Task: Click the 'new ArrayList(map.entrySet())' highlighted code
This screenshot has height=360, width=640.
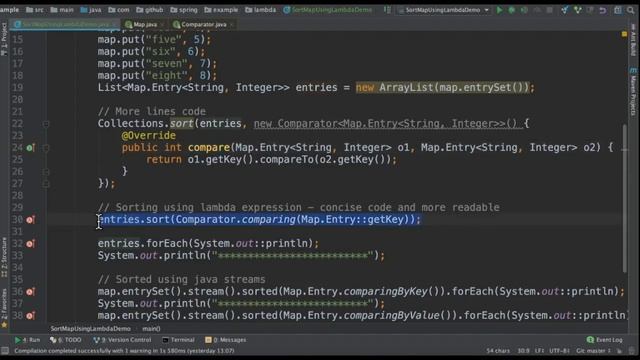Action: point(442,88)
